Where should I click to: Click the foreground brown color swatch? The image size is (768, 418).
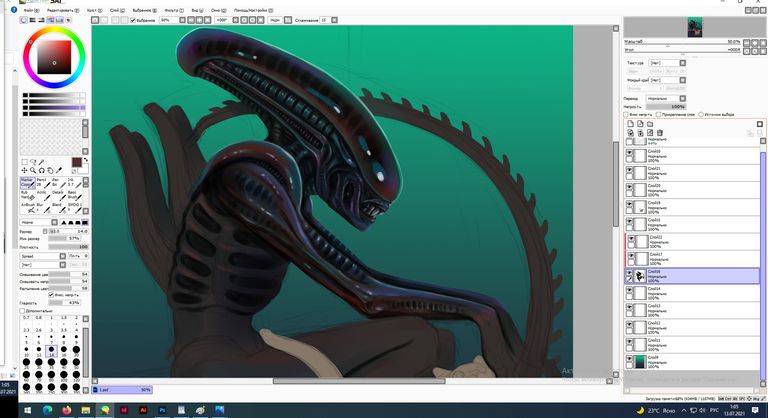click(x=76, y=162)
